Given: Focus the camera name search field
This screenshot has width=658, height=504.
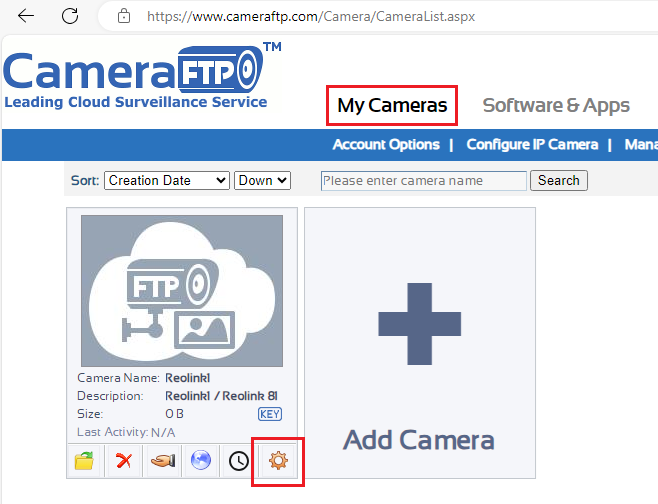Looking at the screenshot, I should coord(423,181).
